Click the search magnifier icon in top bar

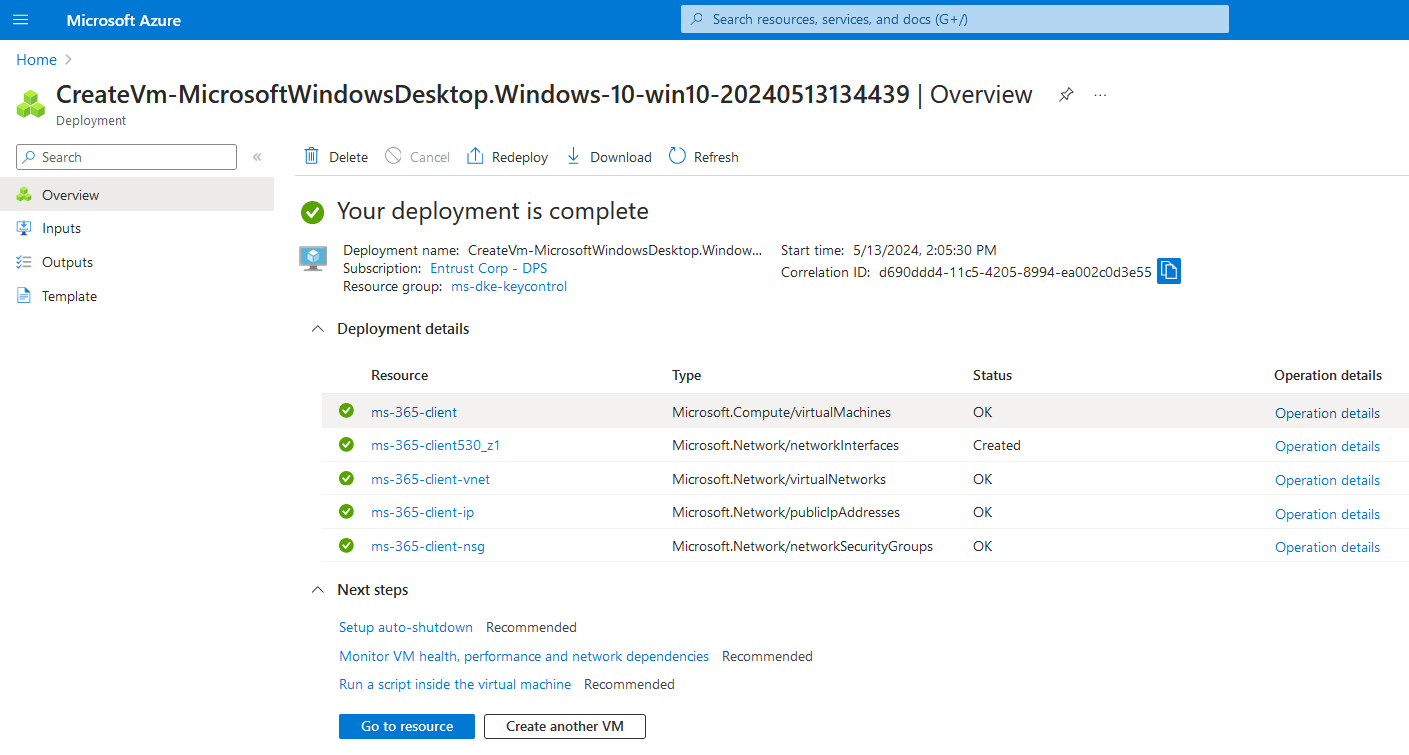696,19
